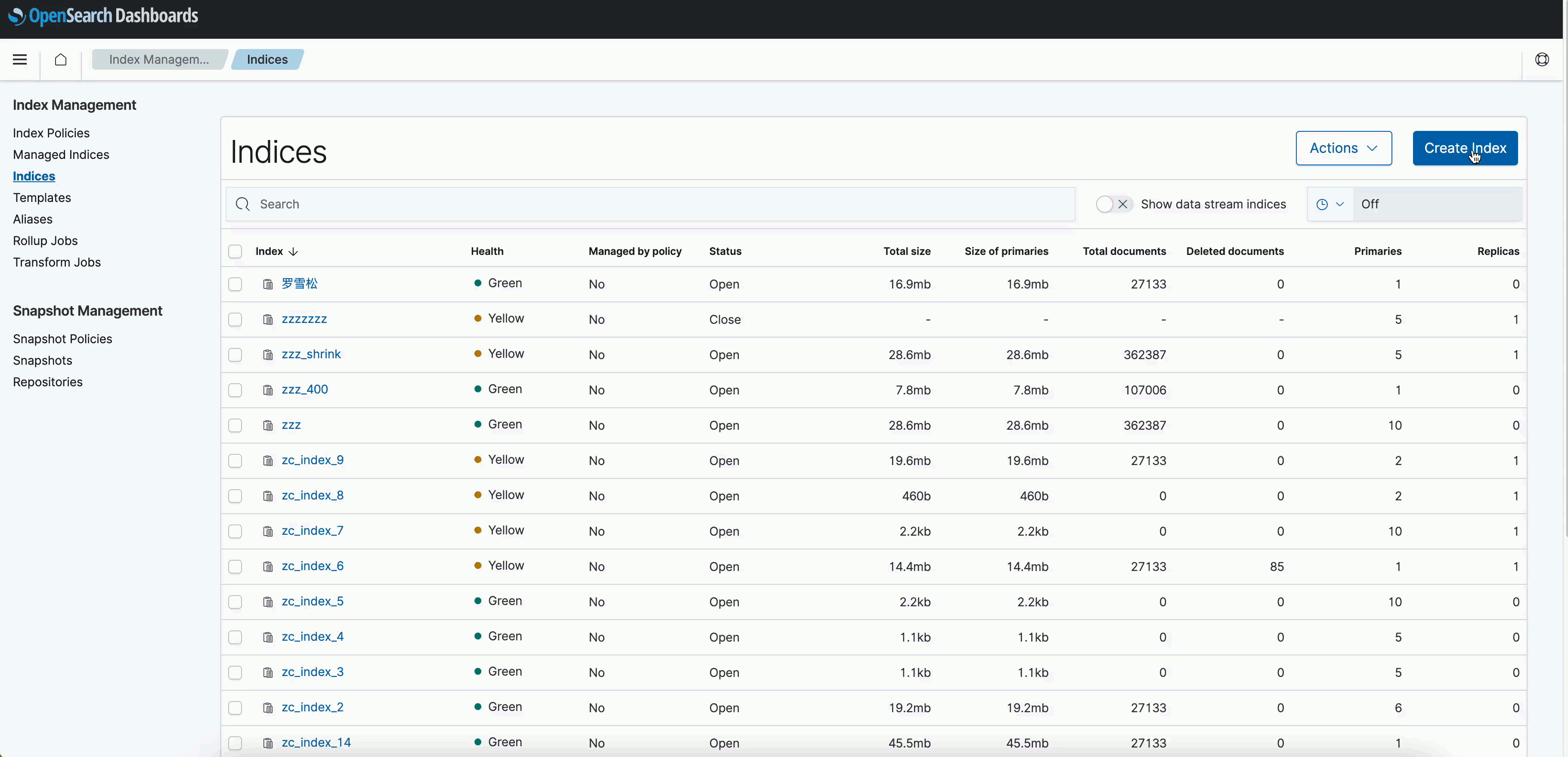
Task: Select the Snapshots sidebar menu item
Action: click(x=42, y=360)
